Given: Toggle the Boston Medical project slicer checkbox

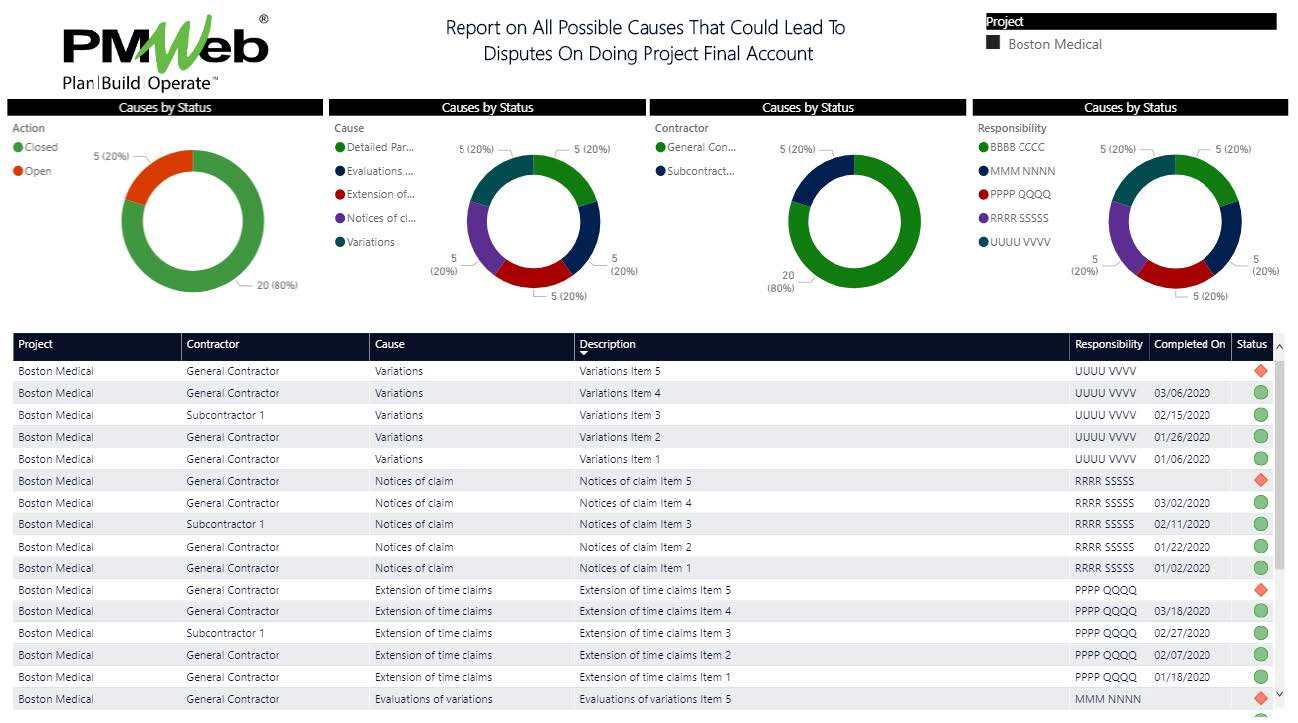Looking at the screenshot, I should 993,43.
